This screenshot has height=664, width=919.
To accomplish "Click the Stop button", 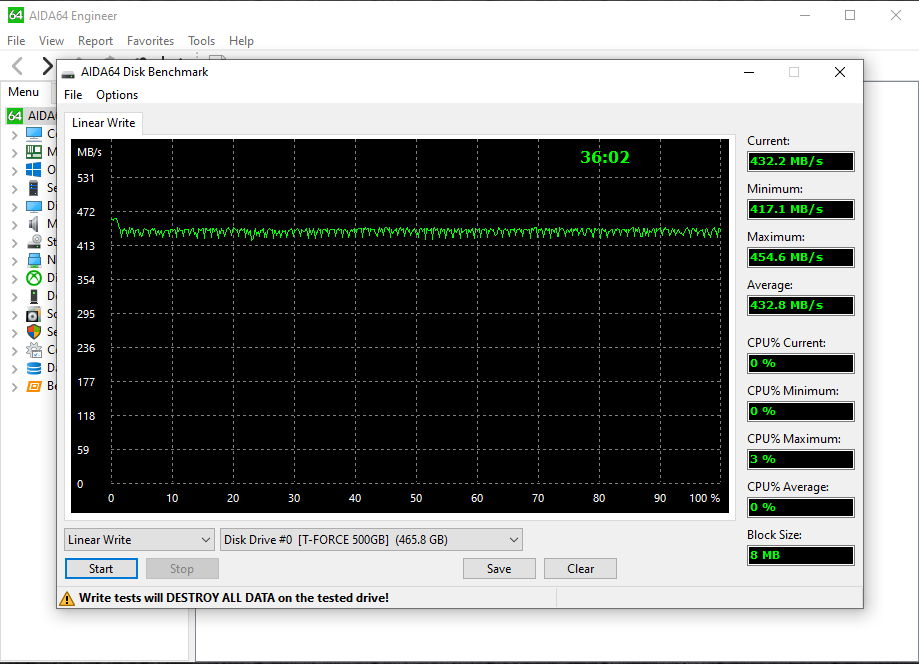I will pos(182,568).
